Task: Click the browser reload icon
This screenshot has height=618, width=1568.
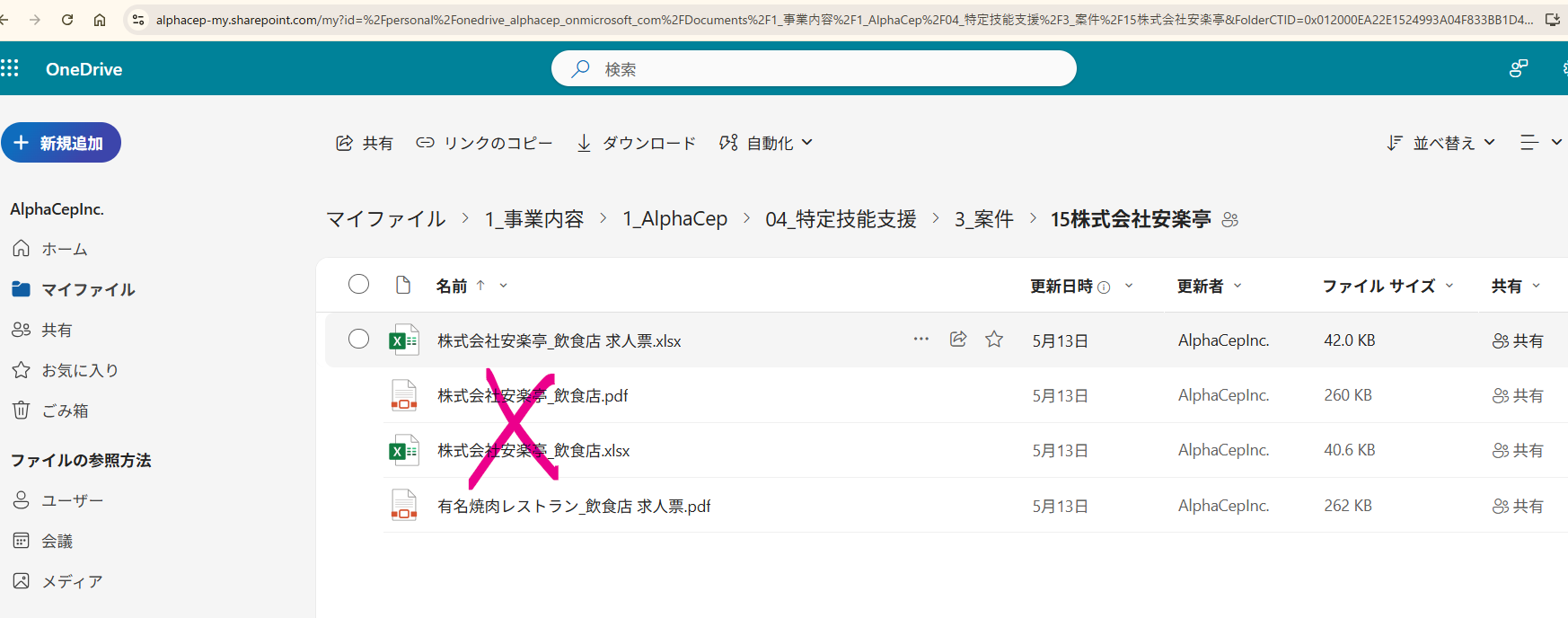Action: pyautogui.click(x=67, y=19)
